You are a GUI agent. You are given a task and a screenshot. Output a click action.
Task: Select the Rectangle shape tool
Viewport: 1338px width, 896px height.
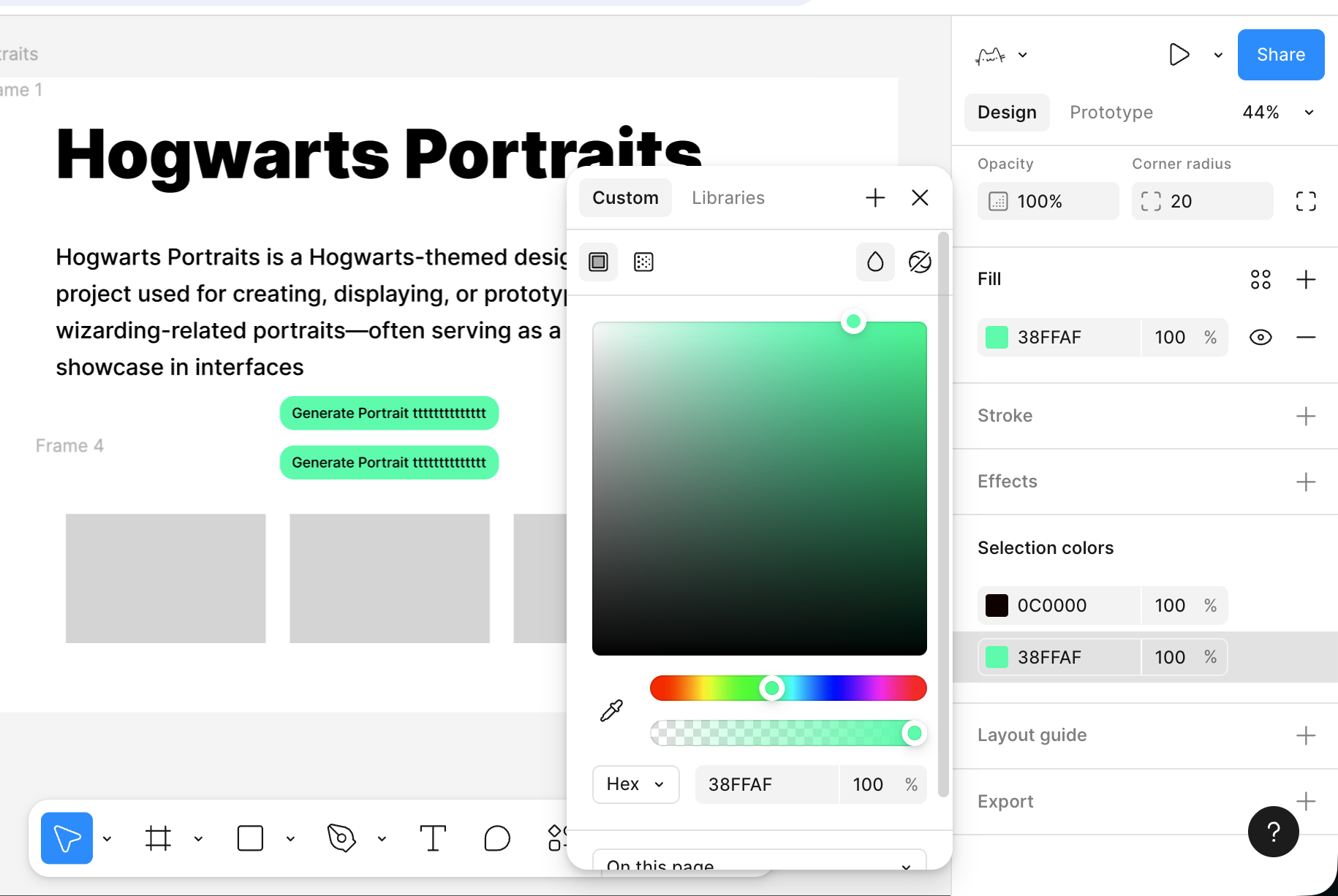250,838
